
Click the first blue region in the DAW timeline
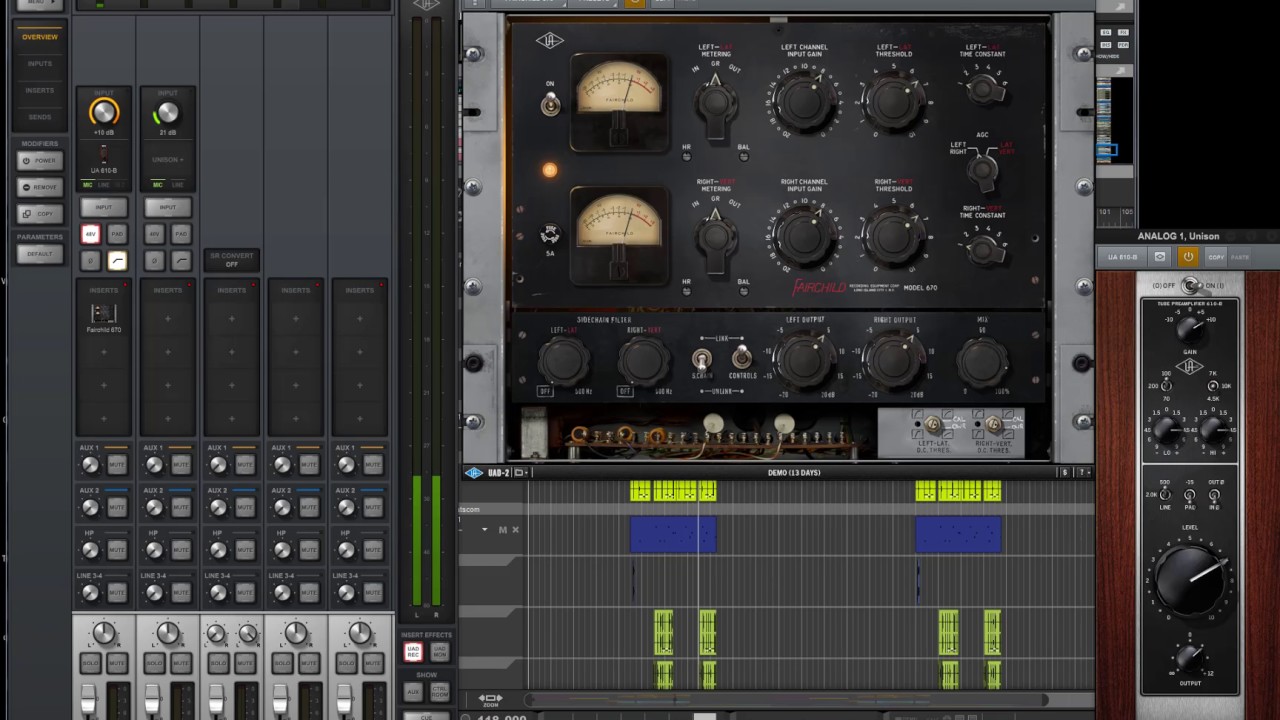point(673,534)
